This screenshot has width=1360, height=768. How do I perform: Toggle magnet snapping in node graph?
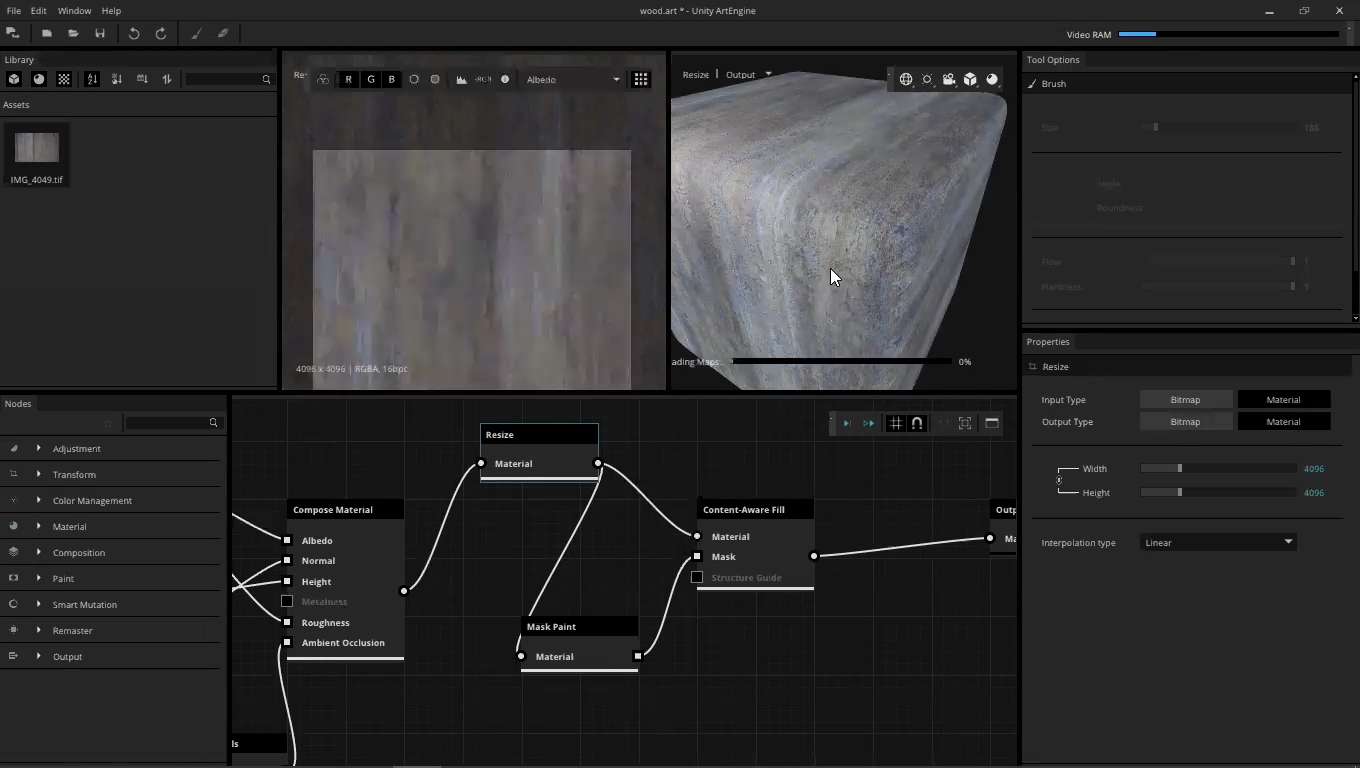pyautogui.click(x=917, y=423)
